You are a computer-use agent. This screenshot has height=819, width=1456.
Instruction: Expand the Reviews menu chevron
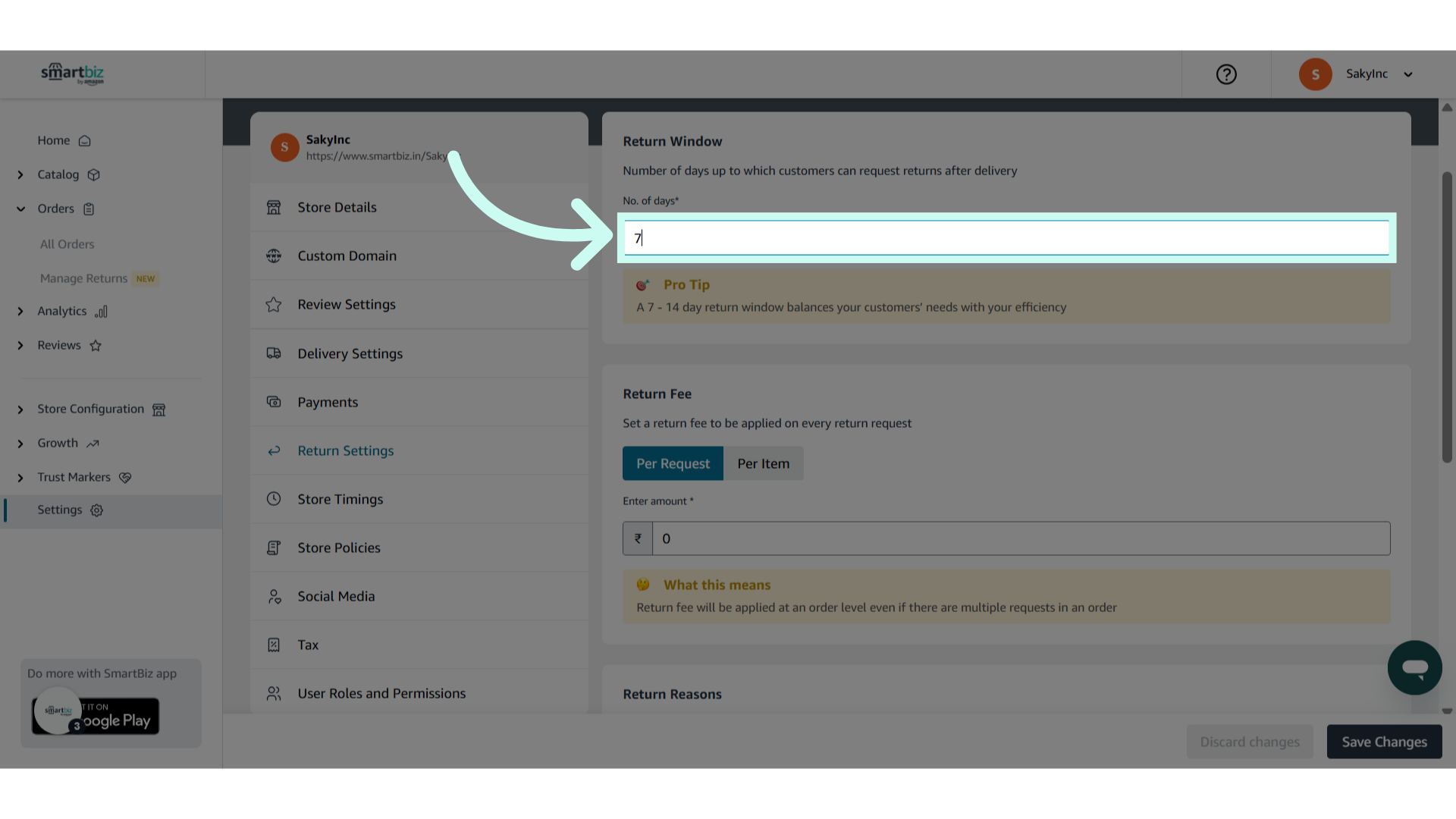point(20,346)
